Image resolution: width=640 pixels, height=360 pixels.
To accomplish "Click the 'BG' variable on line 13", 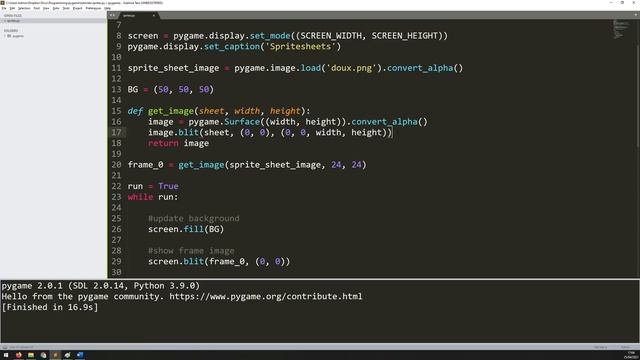I will point(133,89).
